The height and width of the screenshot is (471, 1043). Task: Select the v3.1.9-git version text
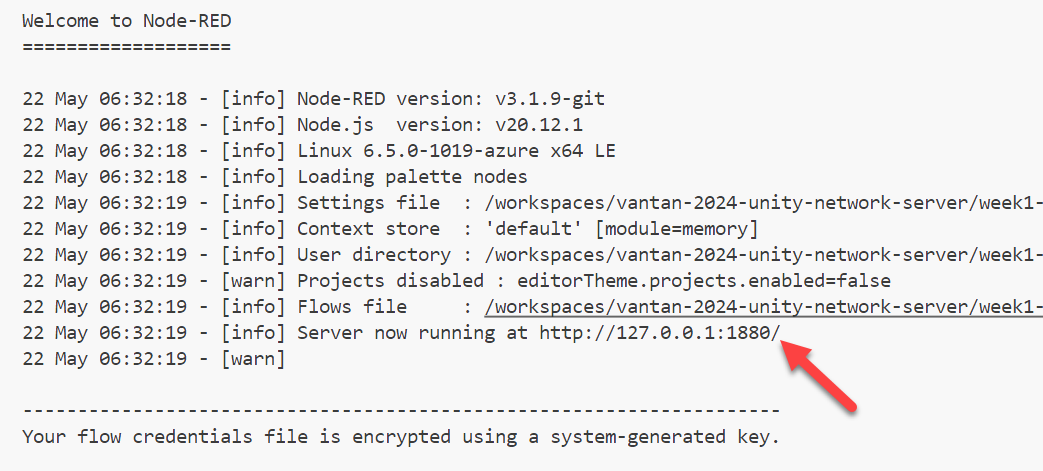(550, 99)
